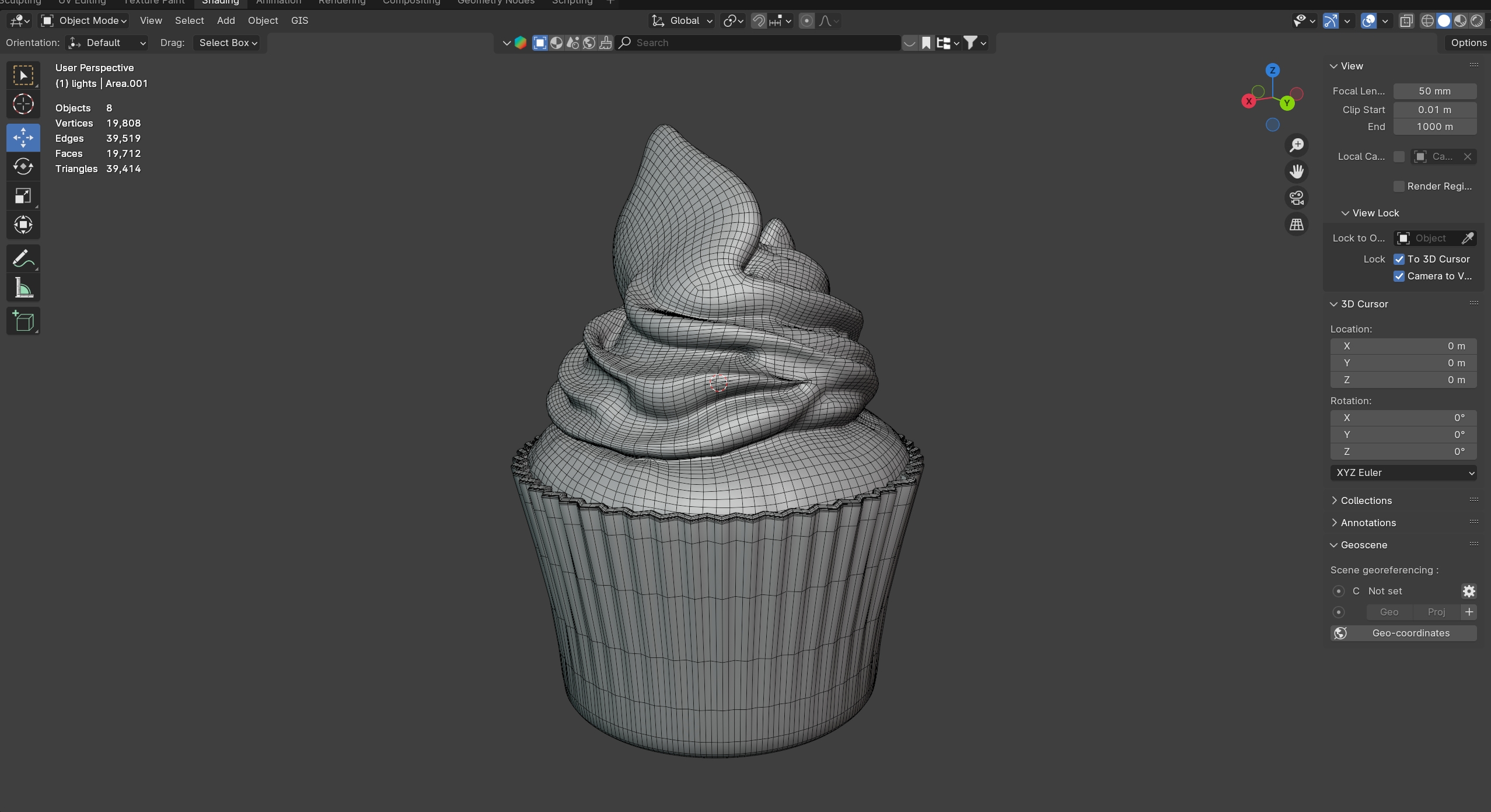1491x812 pixels.
Task: Select the Scale tool
Action: pos(23,196)
